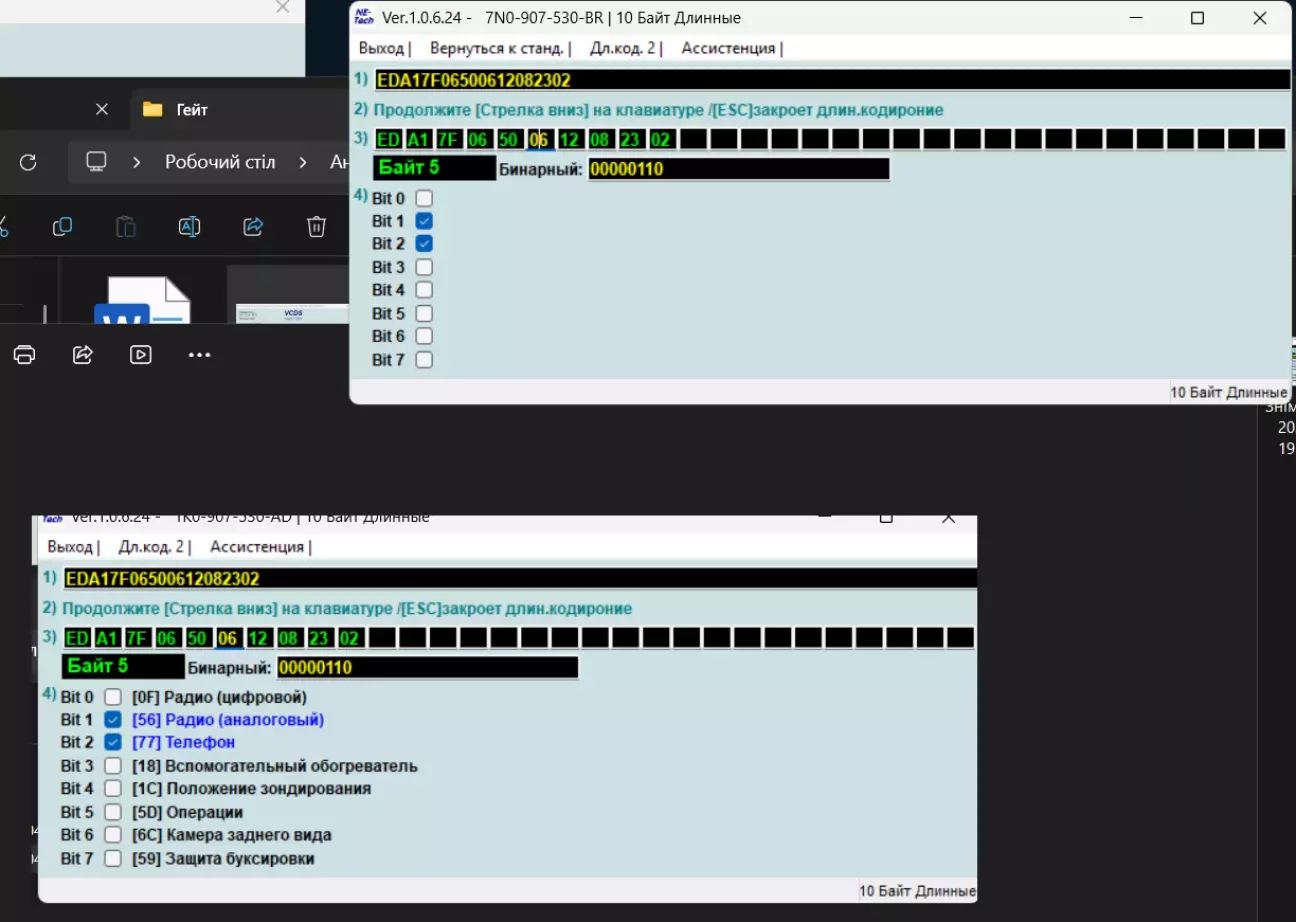
Task: Enable Bit 0 checkbox in 7N0-907-530-BR window
Action: tap(424, 198)
